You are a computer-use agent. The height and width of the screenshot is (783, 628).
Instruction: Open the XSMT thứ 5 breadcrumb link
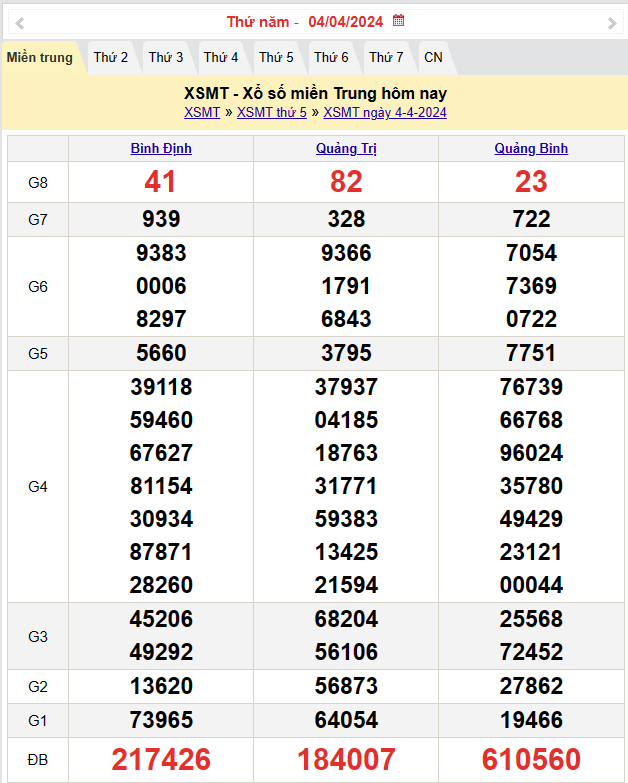[x=272, y=112]
